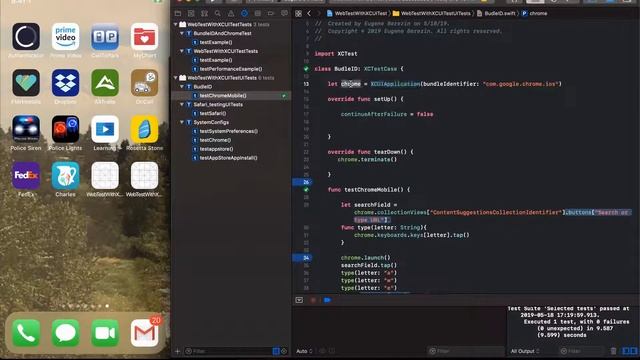Open the Find navigator magnifier icon
Screen dimensions: 640x360
coord(218,13)
